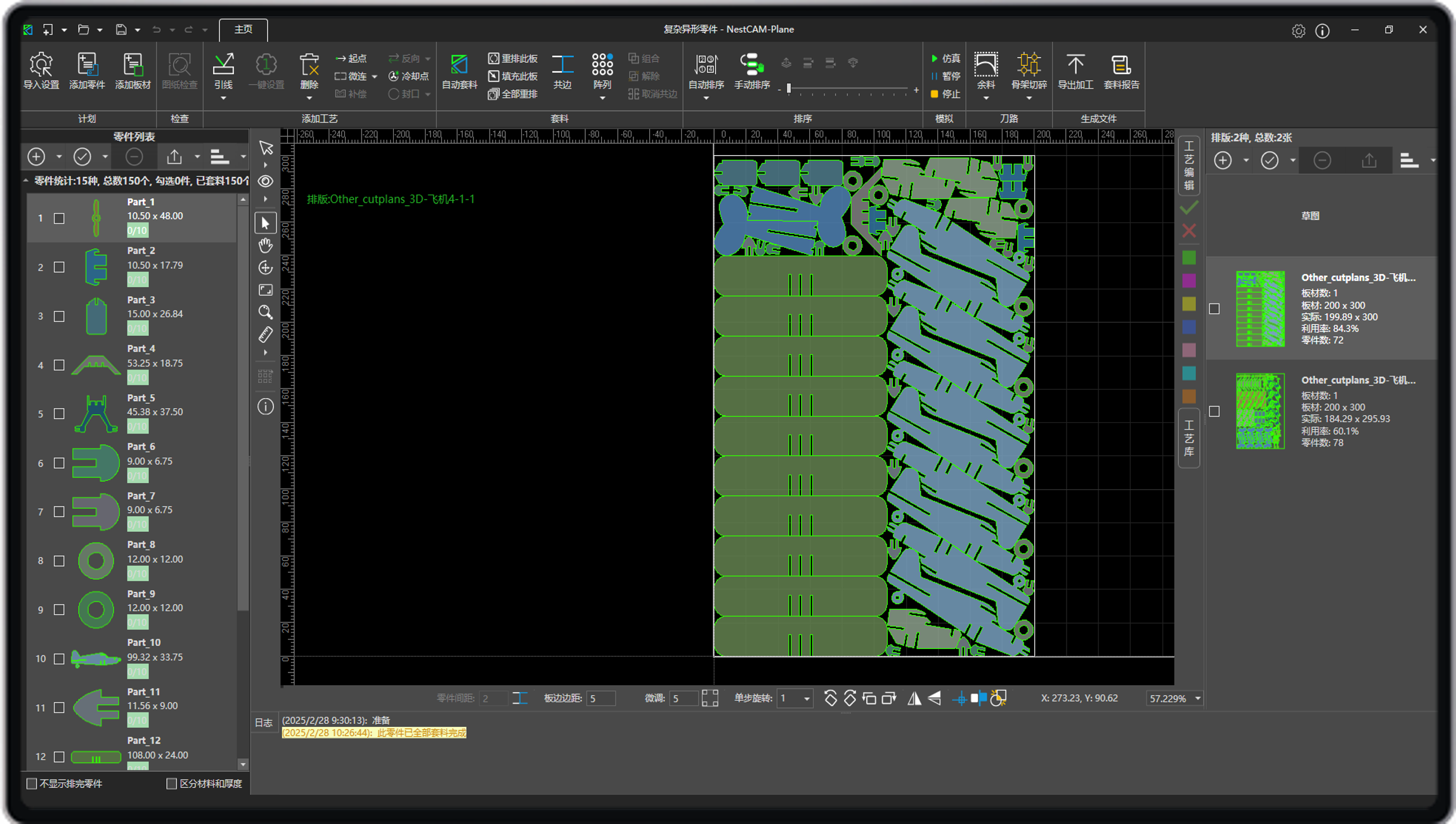Select the purple color swatch

point(1189,281)
